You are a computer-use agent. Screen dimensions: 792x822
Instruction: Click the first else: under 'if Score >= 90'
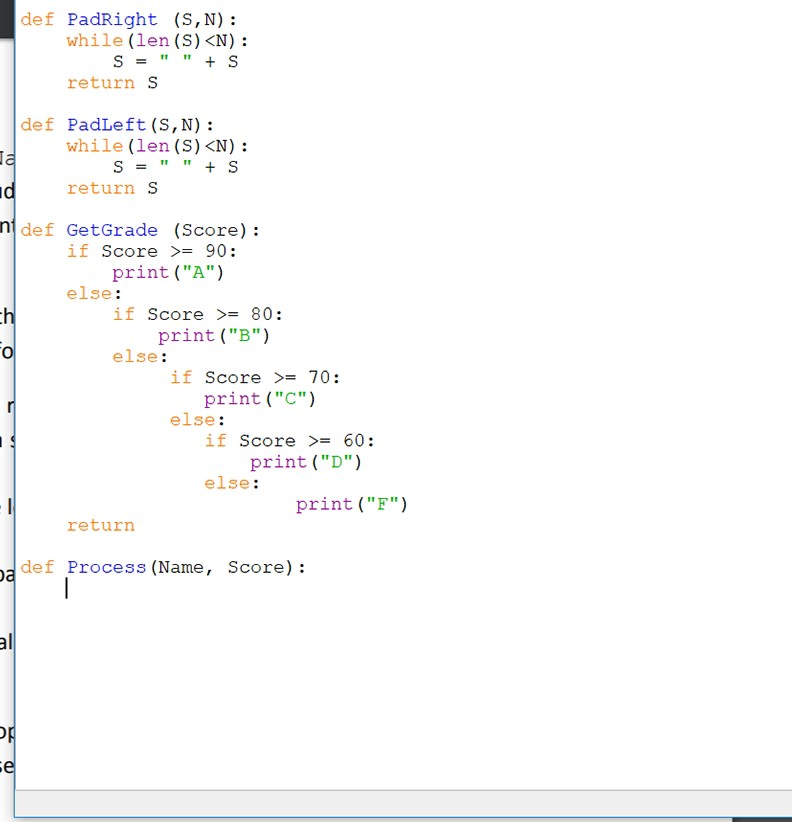click(x=94, y=294)
